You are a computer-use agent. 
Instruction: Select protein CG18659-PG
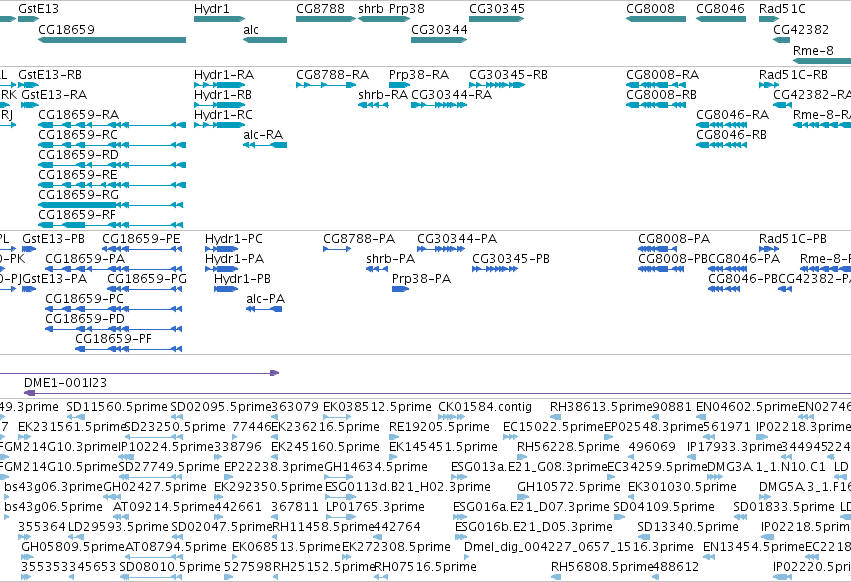coord(147,279)
